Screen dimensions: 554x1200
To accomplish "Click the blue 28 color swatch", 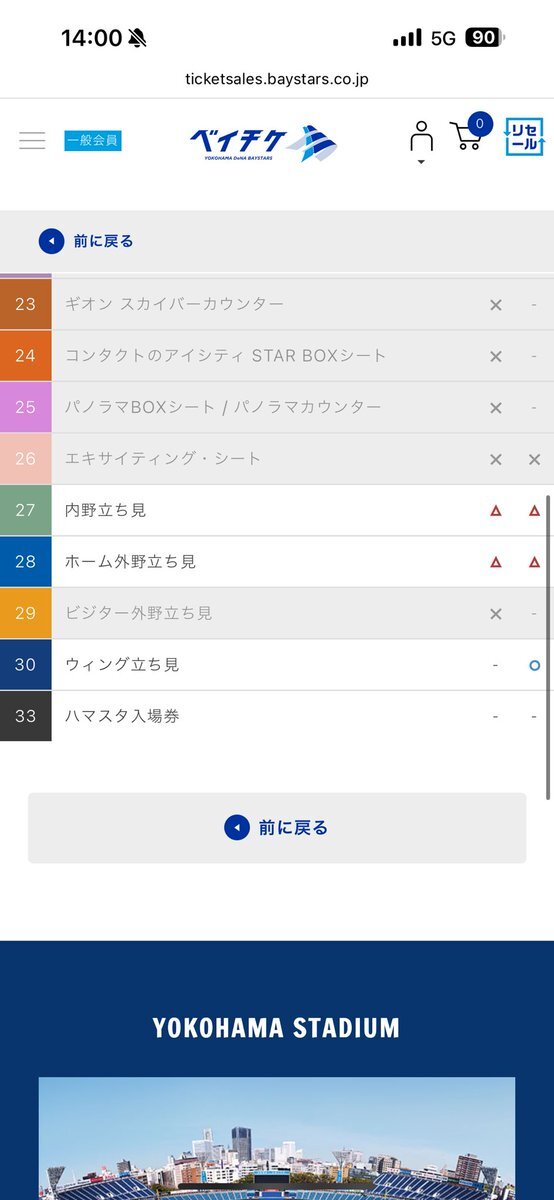I will (x=26, y=562).
